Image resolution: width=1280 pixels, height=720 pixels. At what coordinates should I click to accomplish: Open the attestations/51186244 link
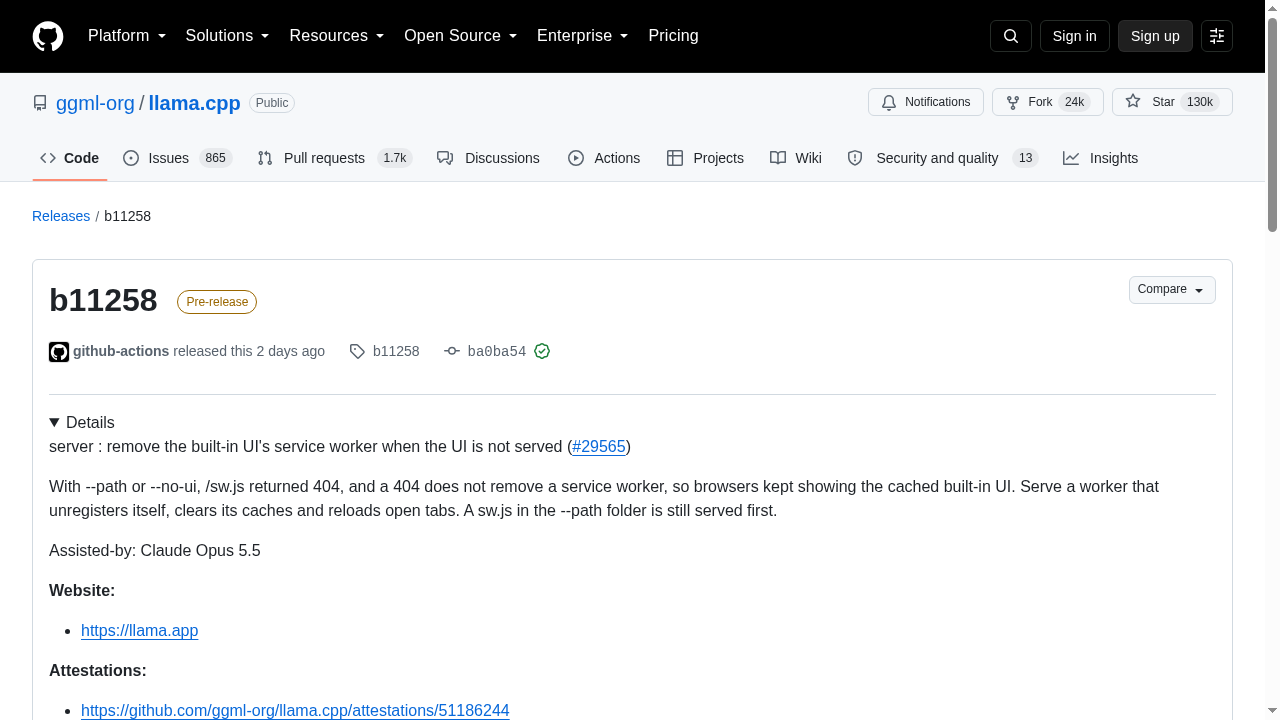click(295, 710)
